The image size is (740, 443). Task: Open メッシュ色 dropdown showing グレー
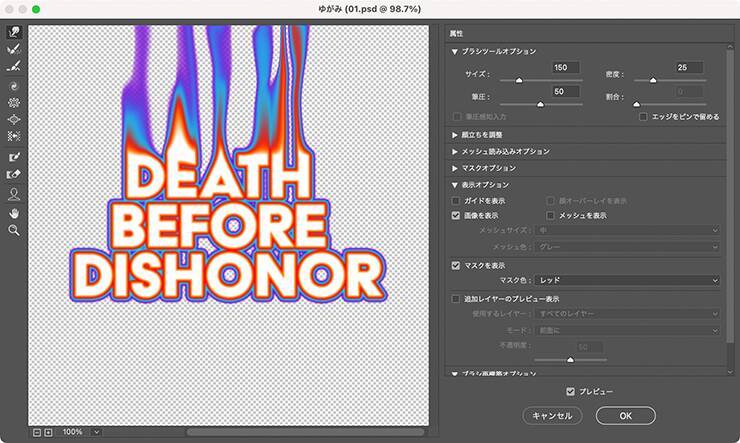coord(627,247)
